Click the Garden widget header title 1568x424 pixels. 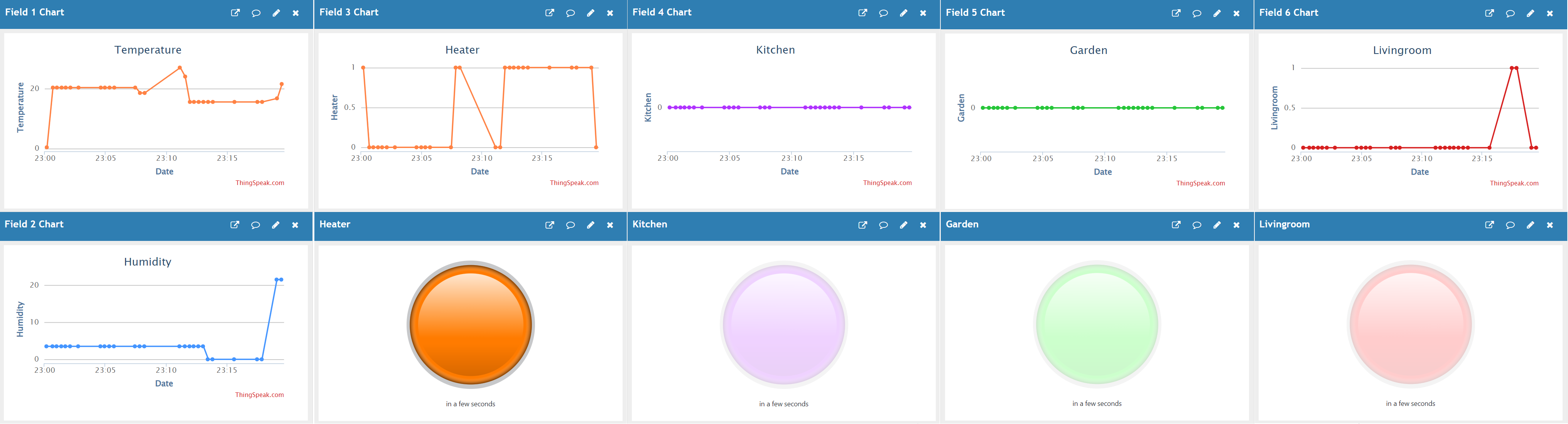pyautogui.click(x=962, y=224)
